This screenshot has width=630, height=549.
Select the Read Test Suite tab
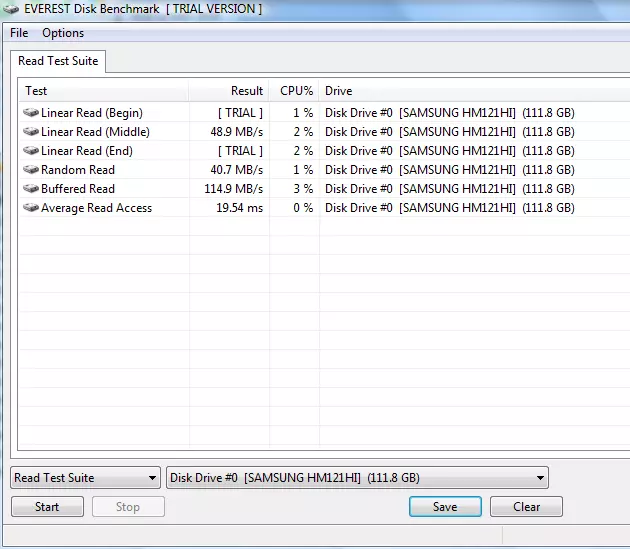click(x=59, y=61)
